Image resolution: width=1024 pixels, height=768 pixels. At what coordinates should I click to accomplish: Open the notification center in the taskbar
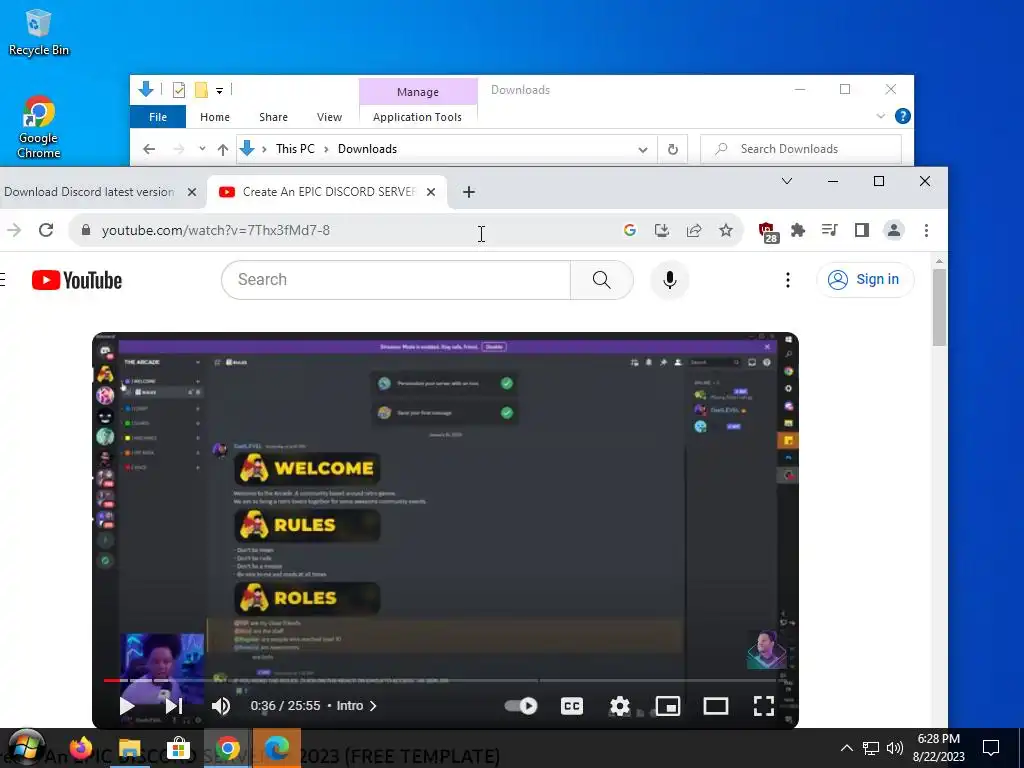coord(991,748)
